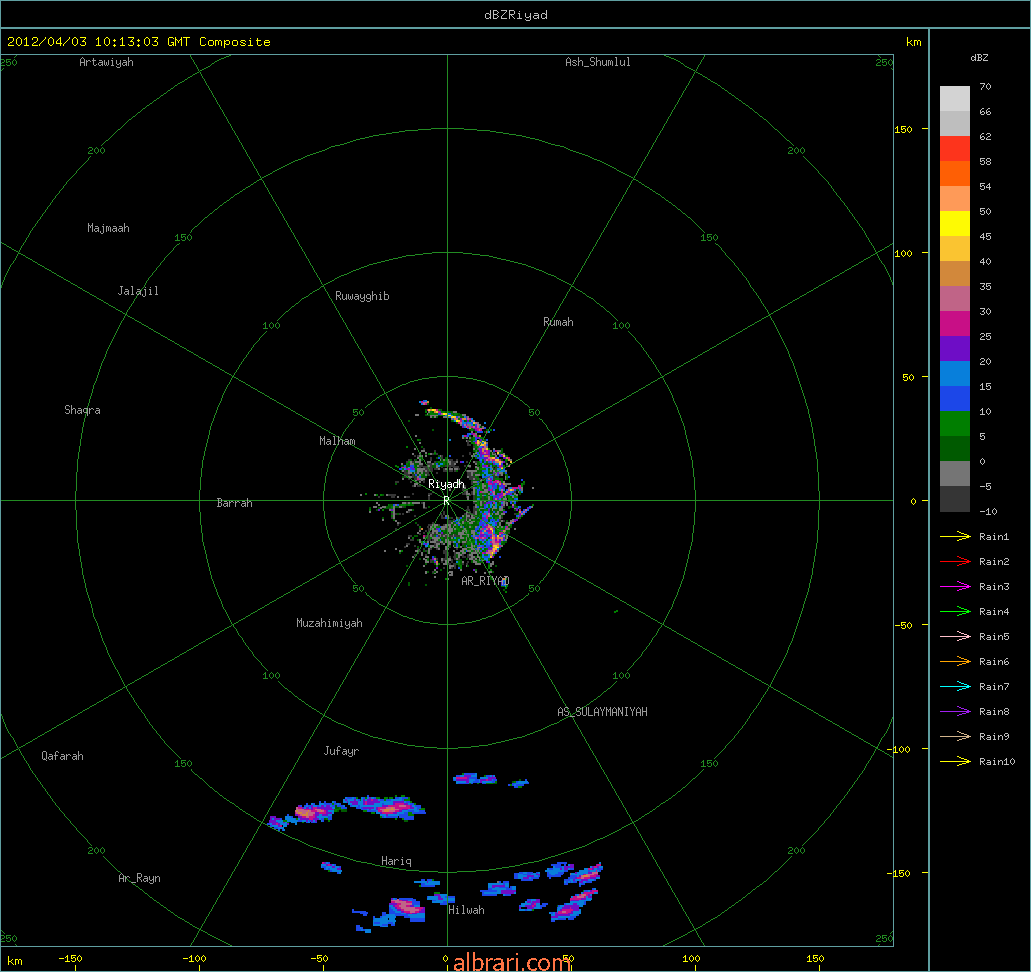The height and width of the screenshot is (972, 1031).
Task: Click the Malham city label
Action: tap(337, 441)
